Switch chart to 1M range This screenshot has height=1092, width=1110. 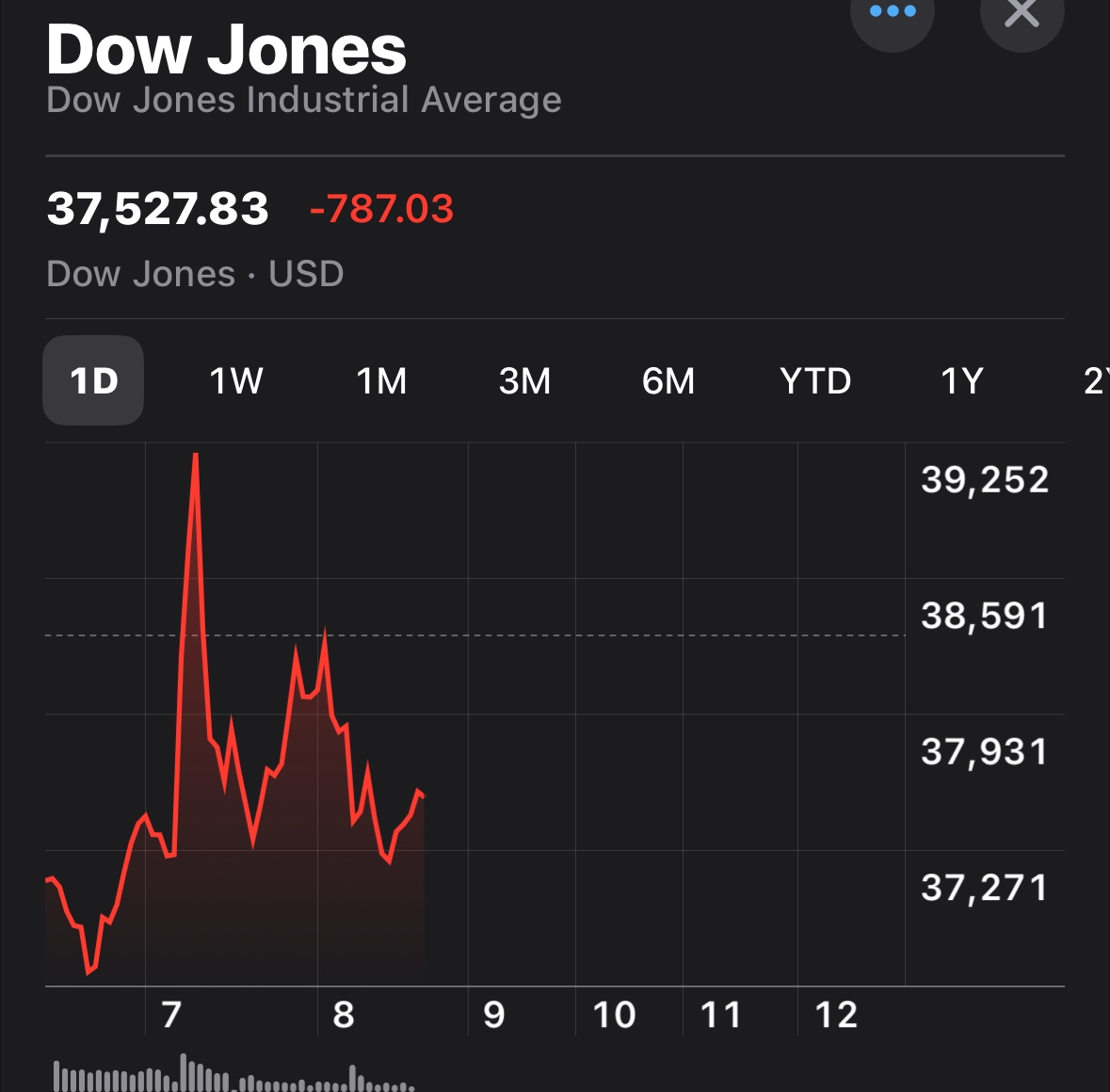(x=381, y=380)
